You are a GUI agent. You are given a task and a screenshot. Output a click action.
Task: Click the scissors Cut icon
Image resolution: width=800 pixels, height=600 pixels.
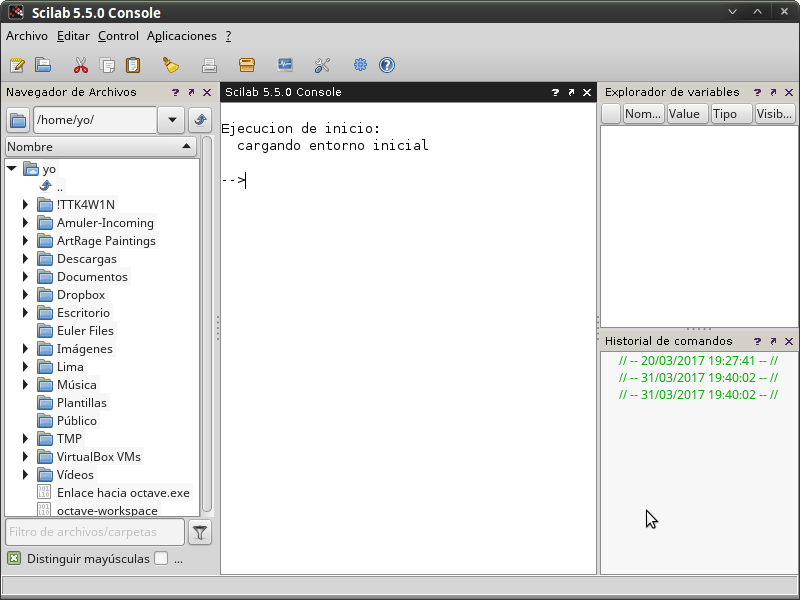pyautogui.click(x=81, y=66)
